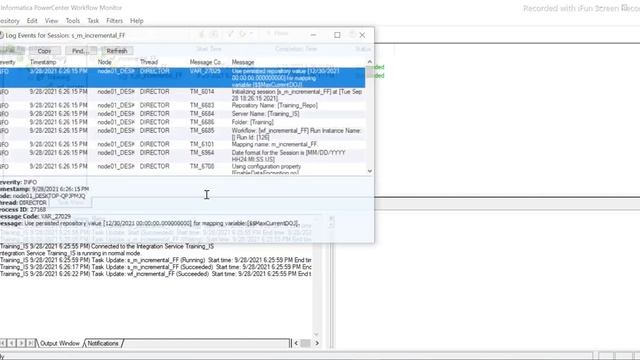
Task: Select the TM_6685 Workflow row
Action: click(182, 133)
